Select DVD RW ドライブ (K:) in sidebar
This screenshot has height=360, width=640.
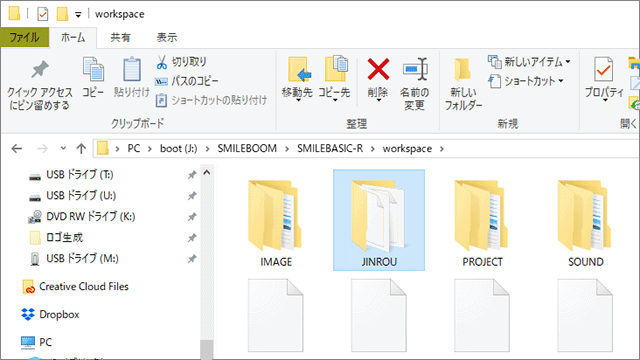click(82, 217)
